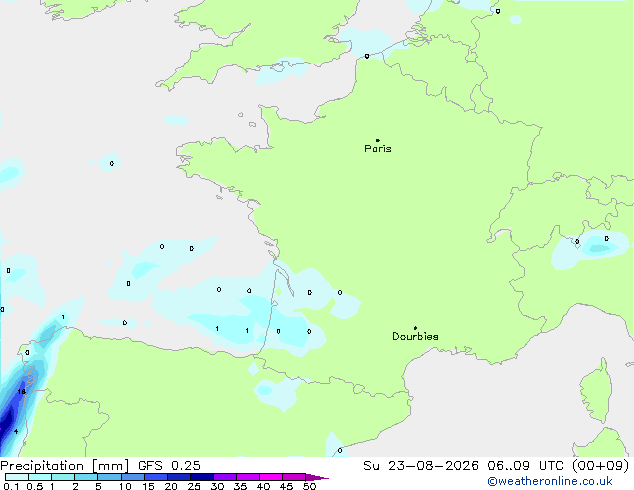Select the 25–30 mm dark navy swatch
This screenshot has width=634, height=490.
click(x=201, y=477)
